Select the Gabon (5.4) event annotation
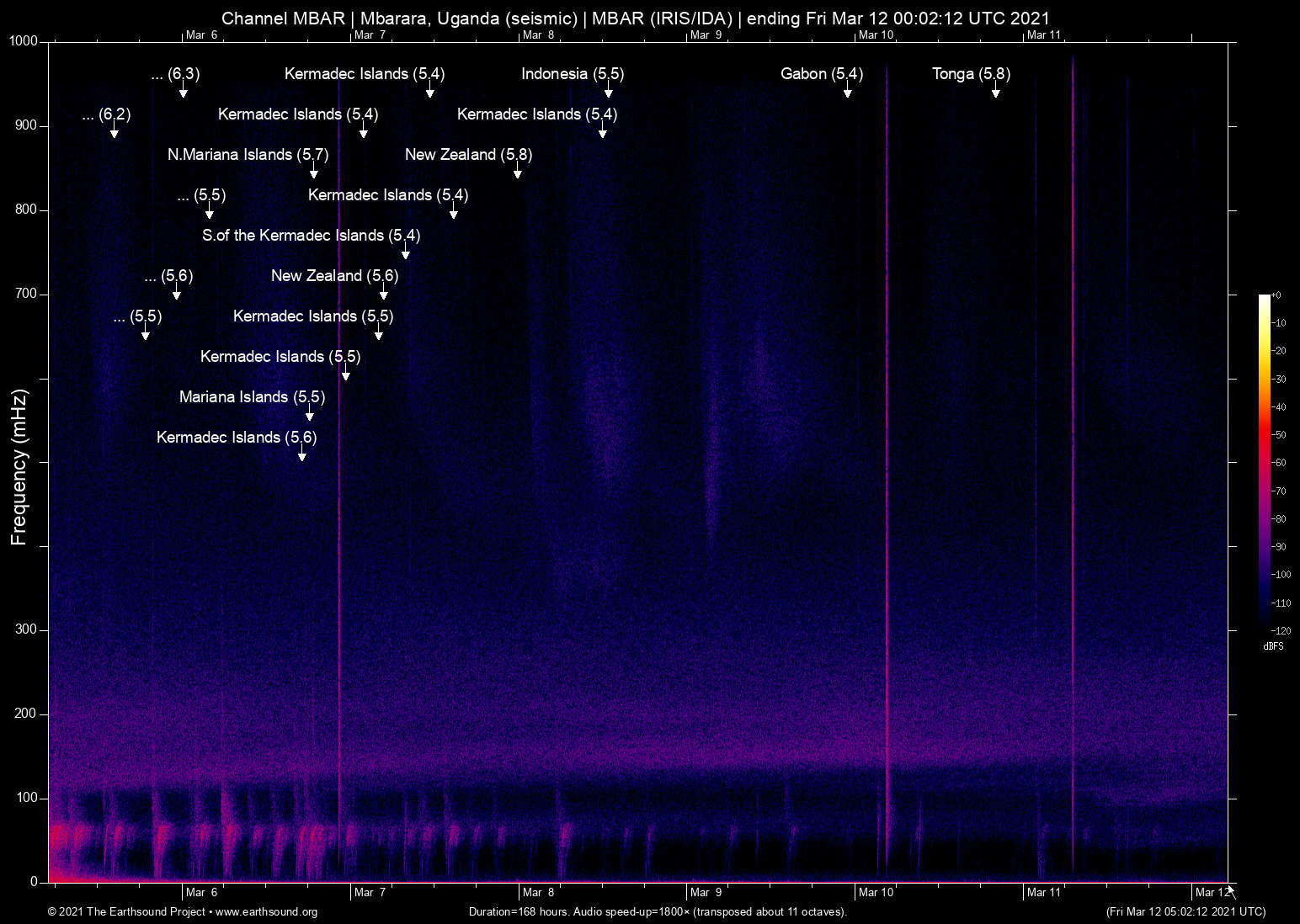Screen dimensions: 1300x924 pos(821,74)
